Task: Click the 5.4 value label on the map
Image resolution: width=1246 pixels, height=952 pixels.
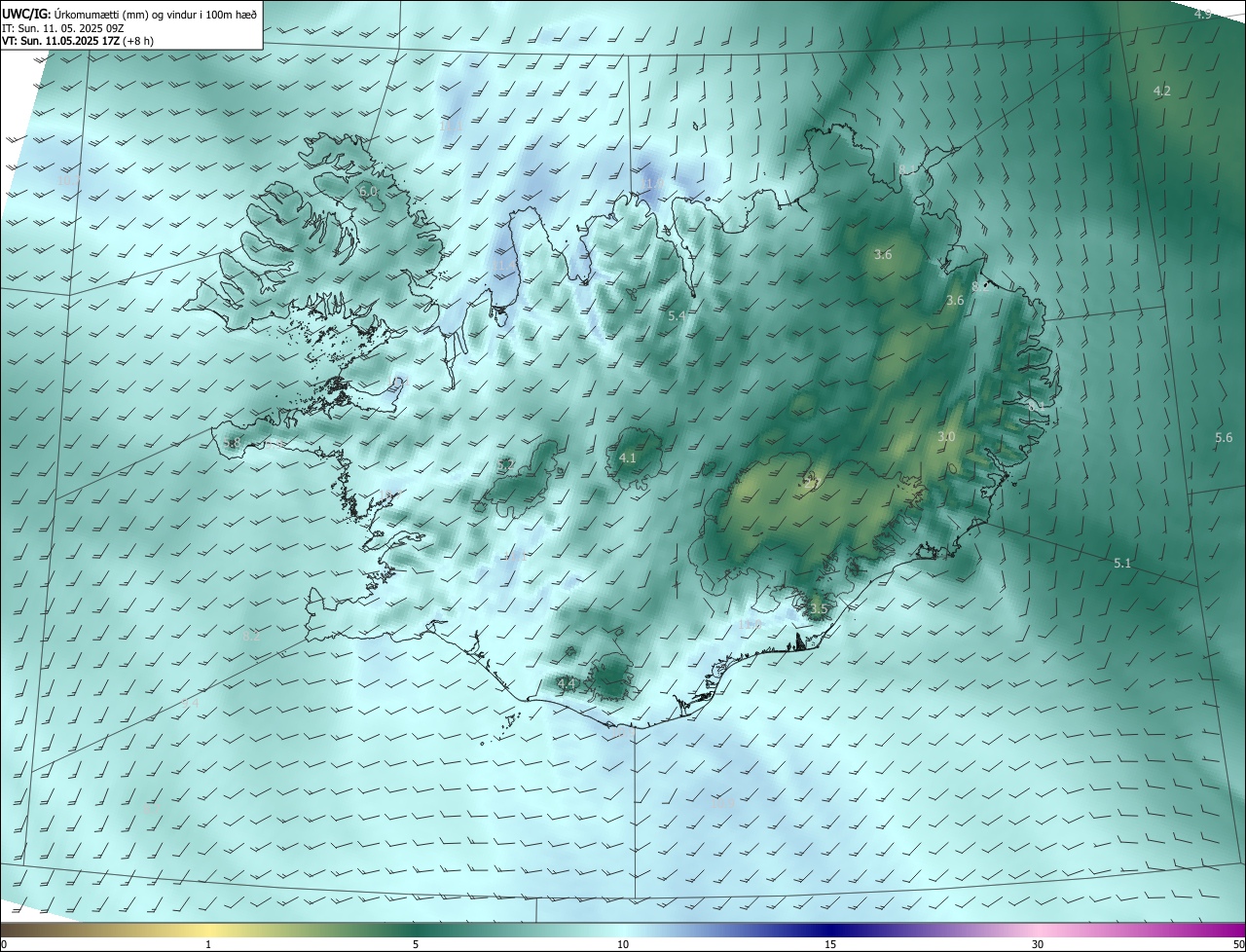Action: click(677, 316)
